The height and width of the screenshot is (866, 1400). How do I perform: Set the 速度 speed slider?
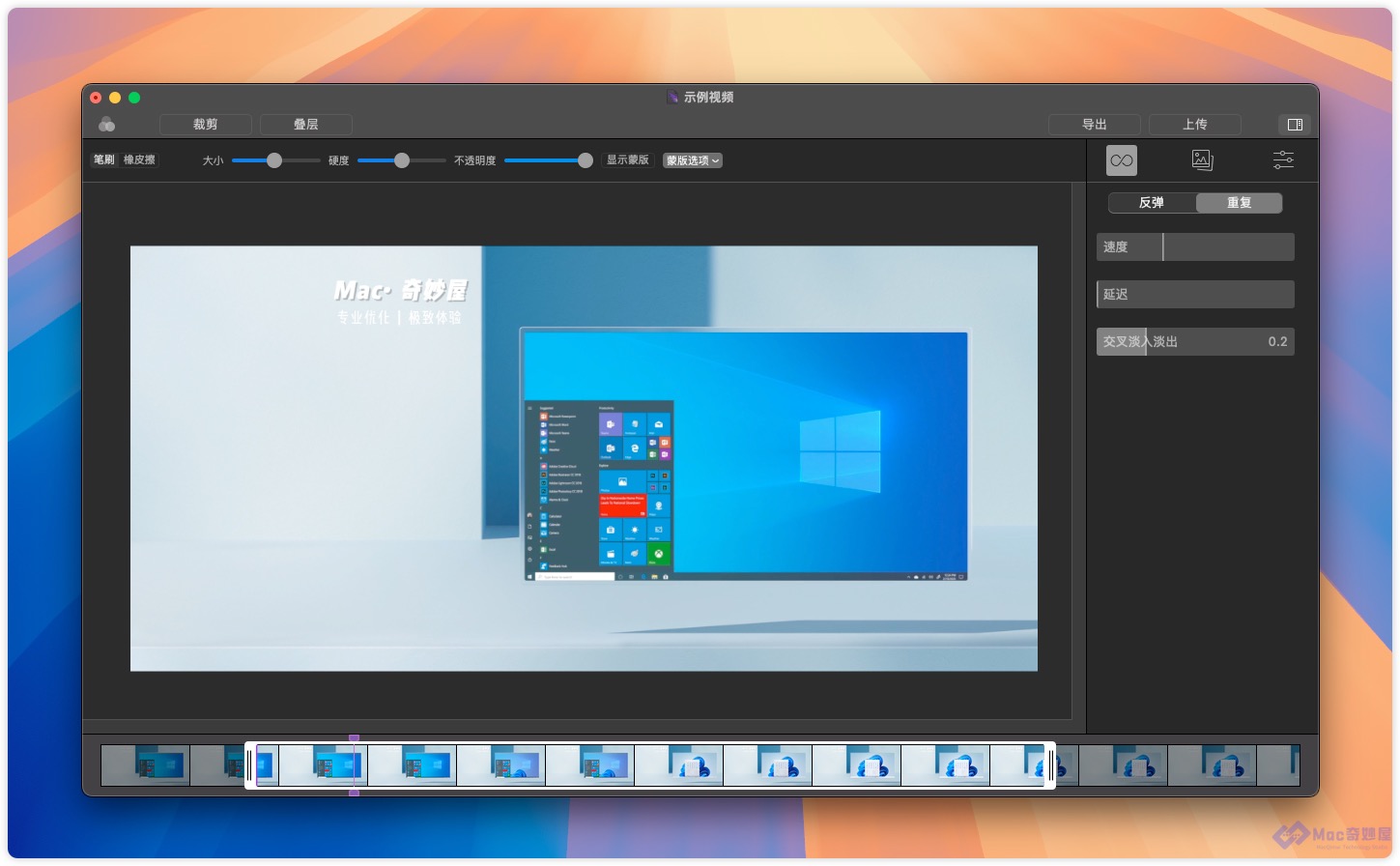[x=1195, y=247]
